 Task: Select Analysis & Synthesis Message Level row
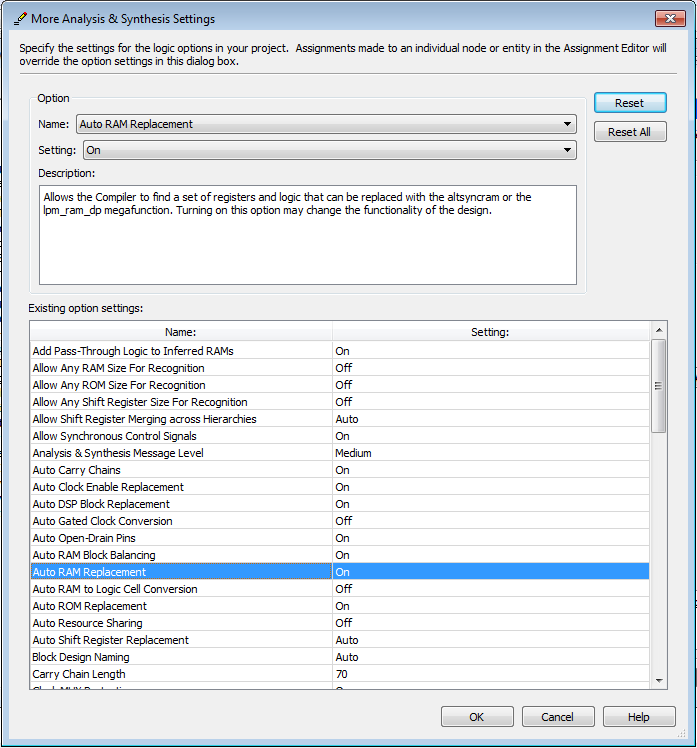pos(118,453)
